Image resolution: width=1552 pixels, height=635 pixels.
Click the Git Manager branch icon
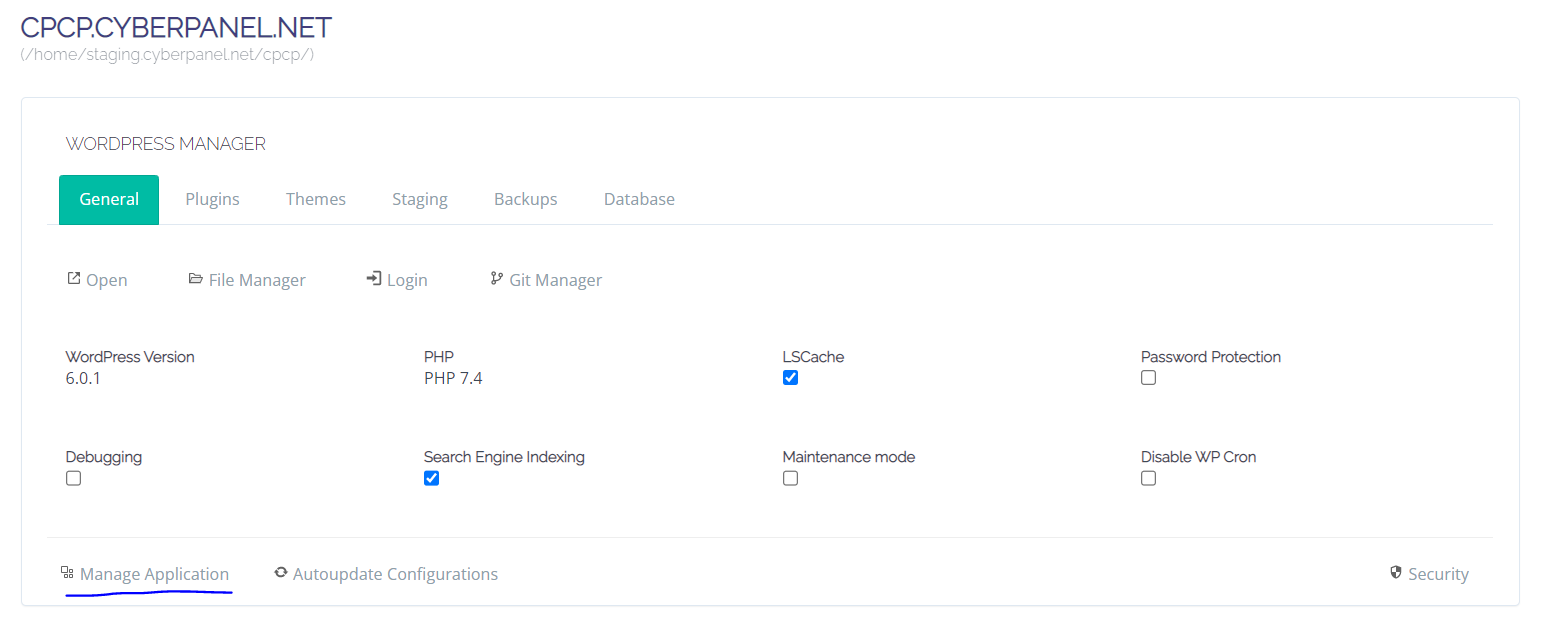[496, 279]
